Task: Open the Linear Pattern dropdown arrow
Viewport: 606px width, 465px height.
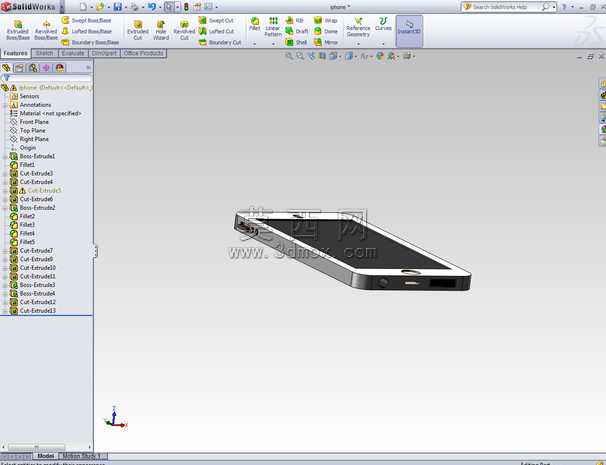Action: point(273,44)
